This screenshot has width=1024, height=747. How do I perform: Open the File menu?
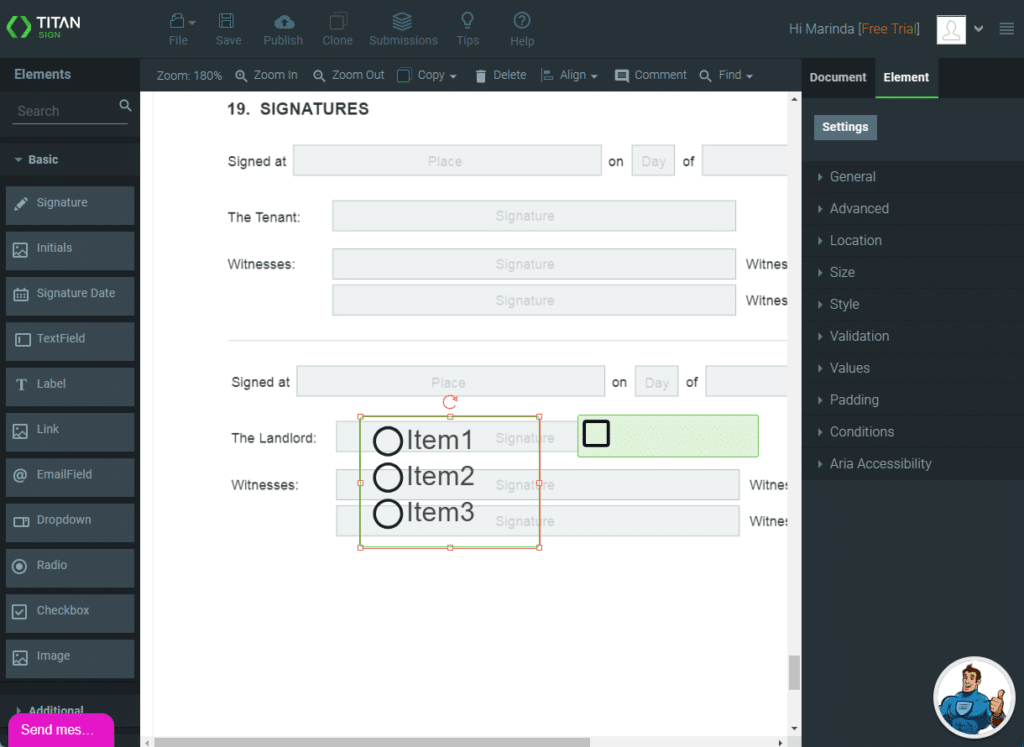point(178,28)
